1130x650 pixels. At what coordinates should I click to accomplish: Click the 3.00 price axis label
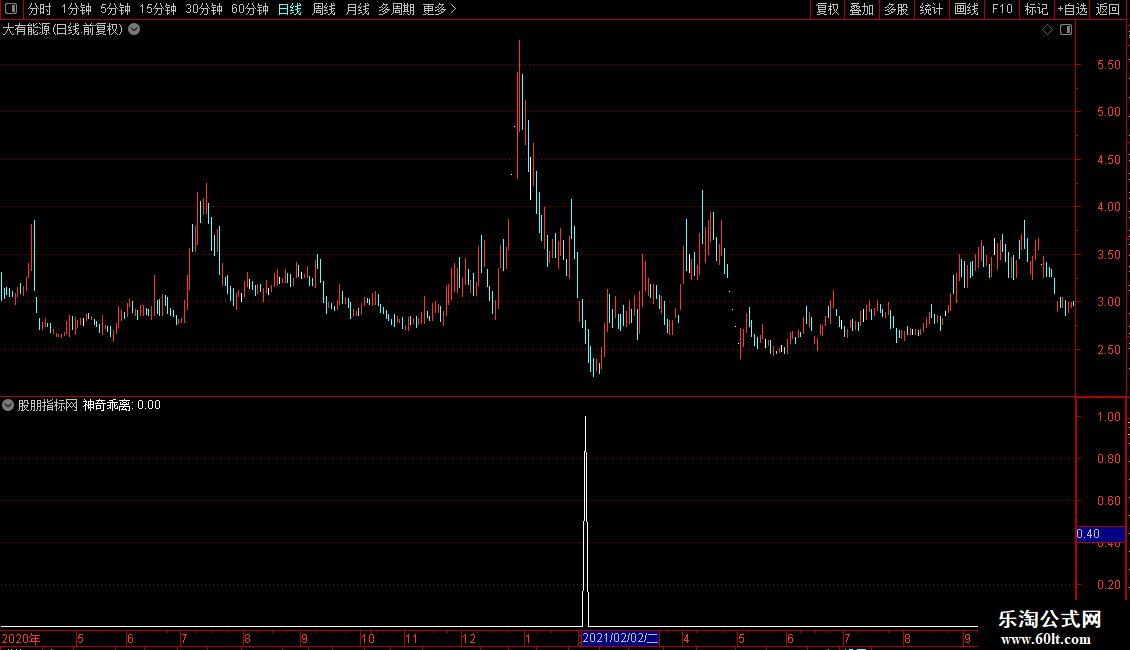coord(1108,302)
